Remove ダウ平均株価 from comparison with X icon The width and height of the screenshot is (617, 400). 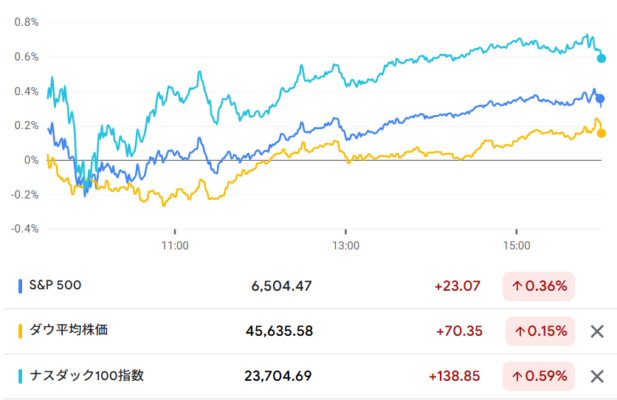coord(597,332)
